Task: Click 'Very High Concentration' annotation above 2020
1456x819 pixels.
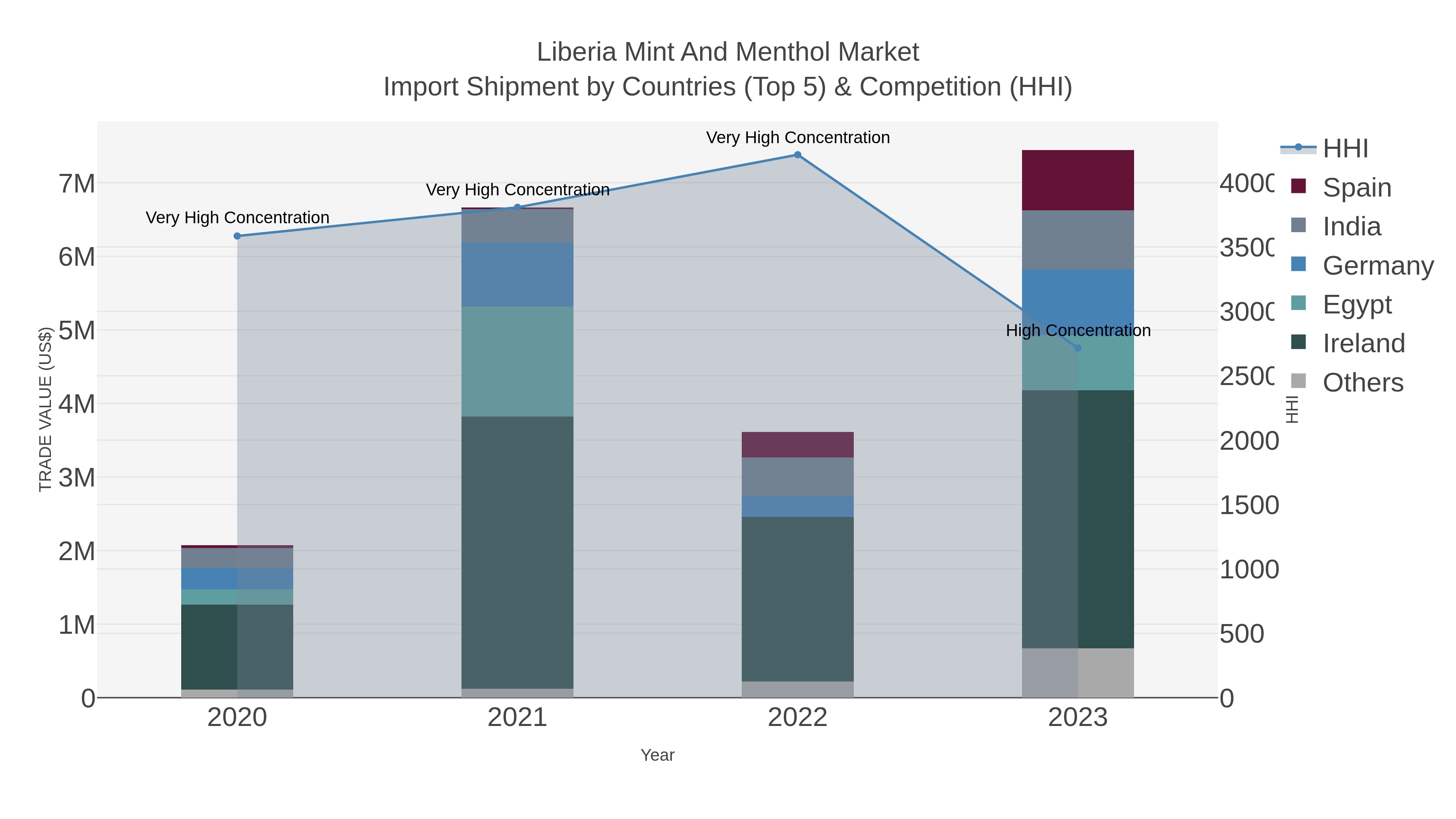Action: click(237, 218)
